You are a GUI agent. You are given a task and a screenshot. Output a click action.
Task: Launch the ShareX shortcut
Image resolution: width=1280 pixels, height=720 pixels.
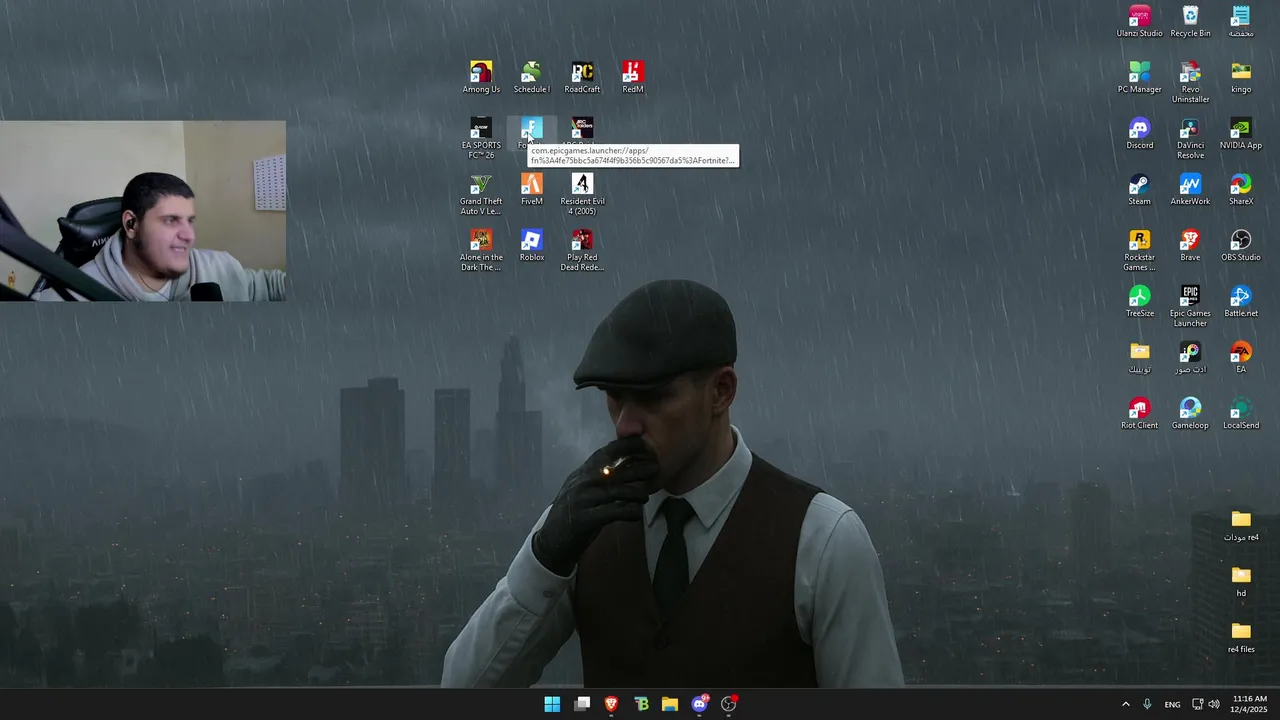point(1241,189)
